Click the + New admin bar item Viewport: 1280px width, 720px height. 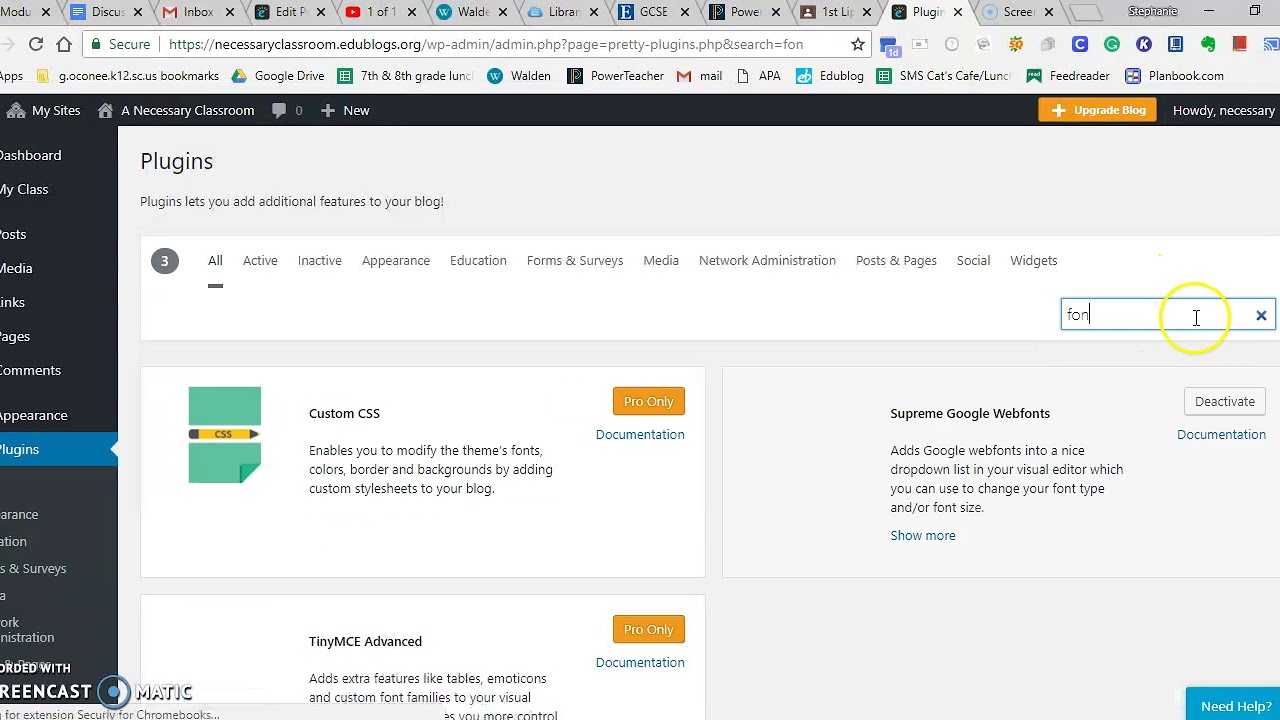[345, 110]
